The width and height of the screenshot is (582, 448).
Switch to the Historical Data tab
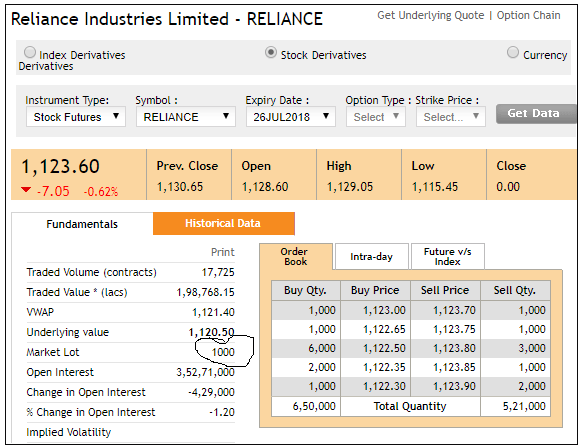pyautogui.click(x=223, y=223)
